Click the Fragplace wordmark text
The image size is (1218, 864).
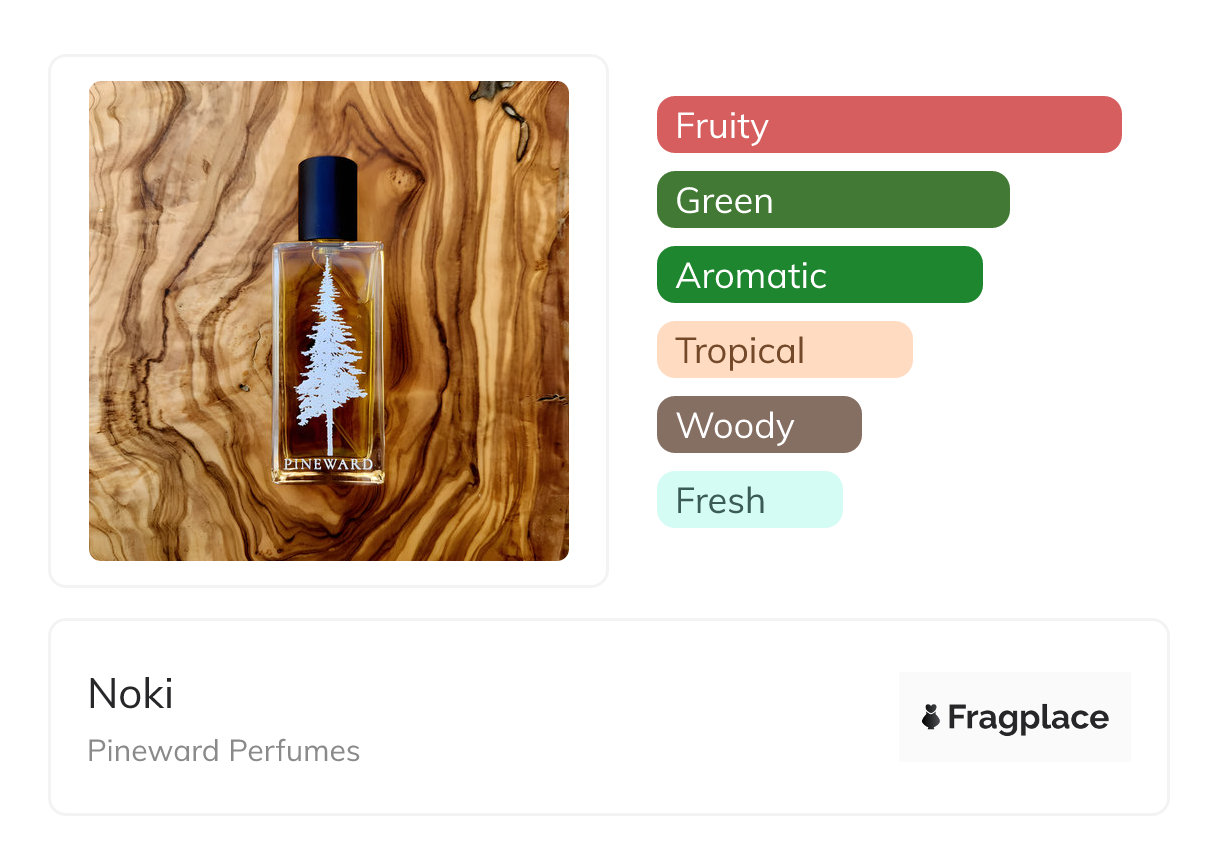coord(1028,718)
